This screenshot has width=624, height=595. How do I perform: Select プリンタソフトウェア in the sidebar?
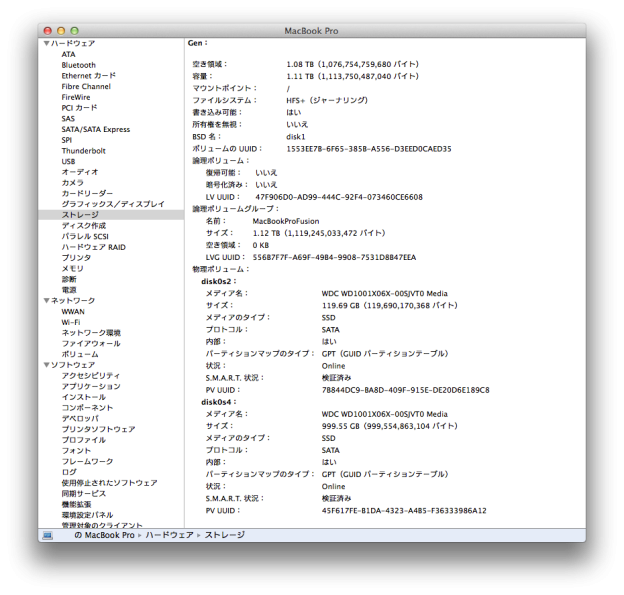coord(98,429)
